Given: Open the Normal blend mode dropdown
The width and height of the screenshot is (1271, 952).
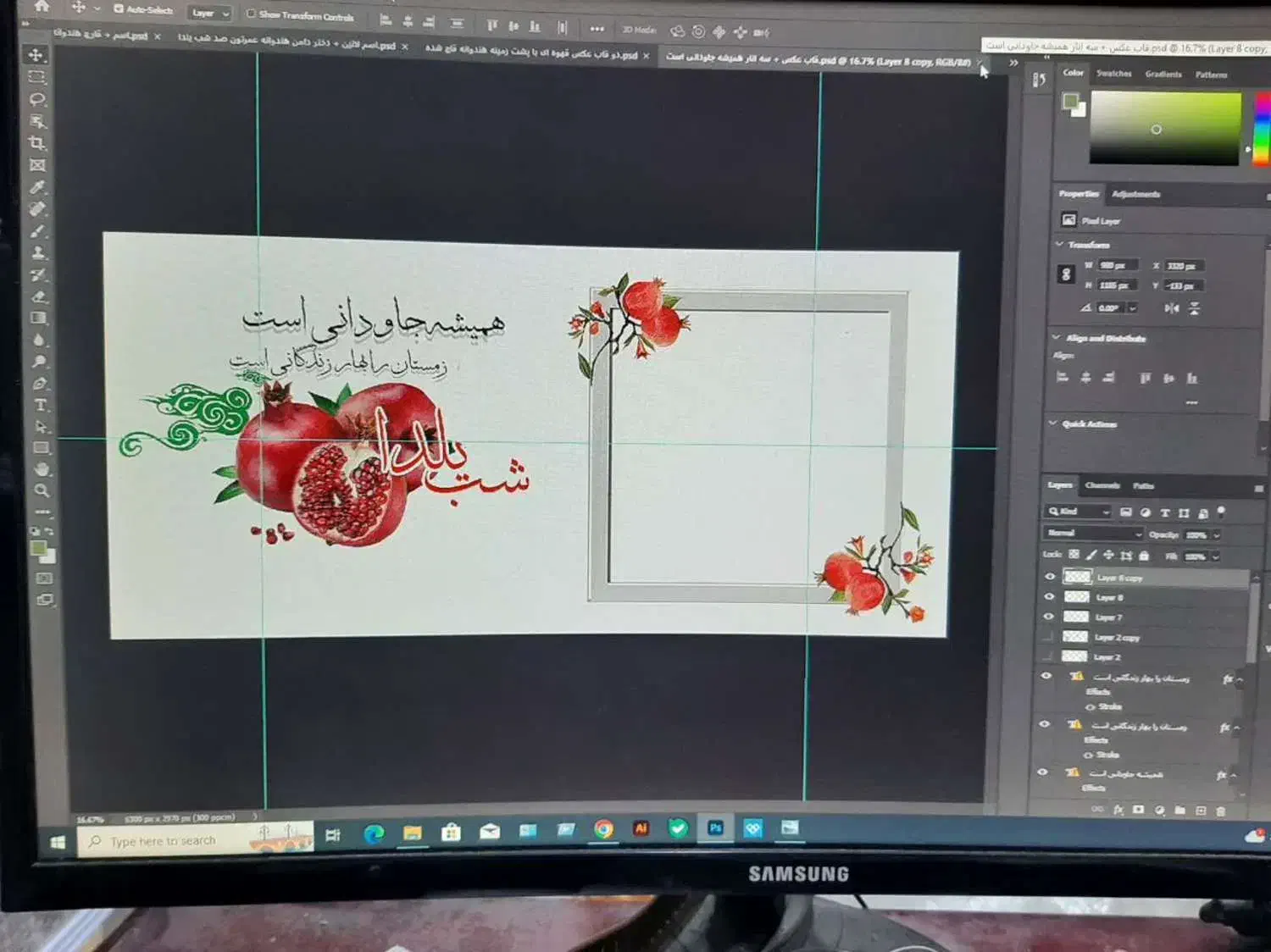Looking at the screenshot, I should pyautogui.click(x=1093, y=534).
